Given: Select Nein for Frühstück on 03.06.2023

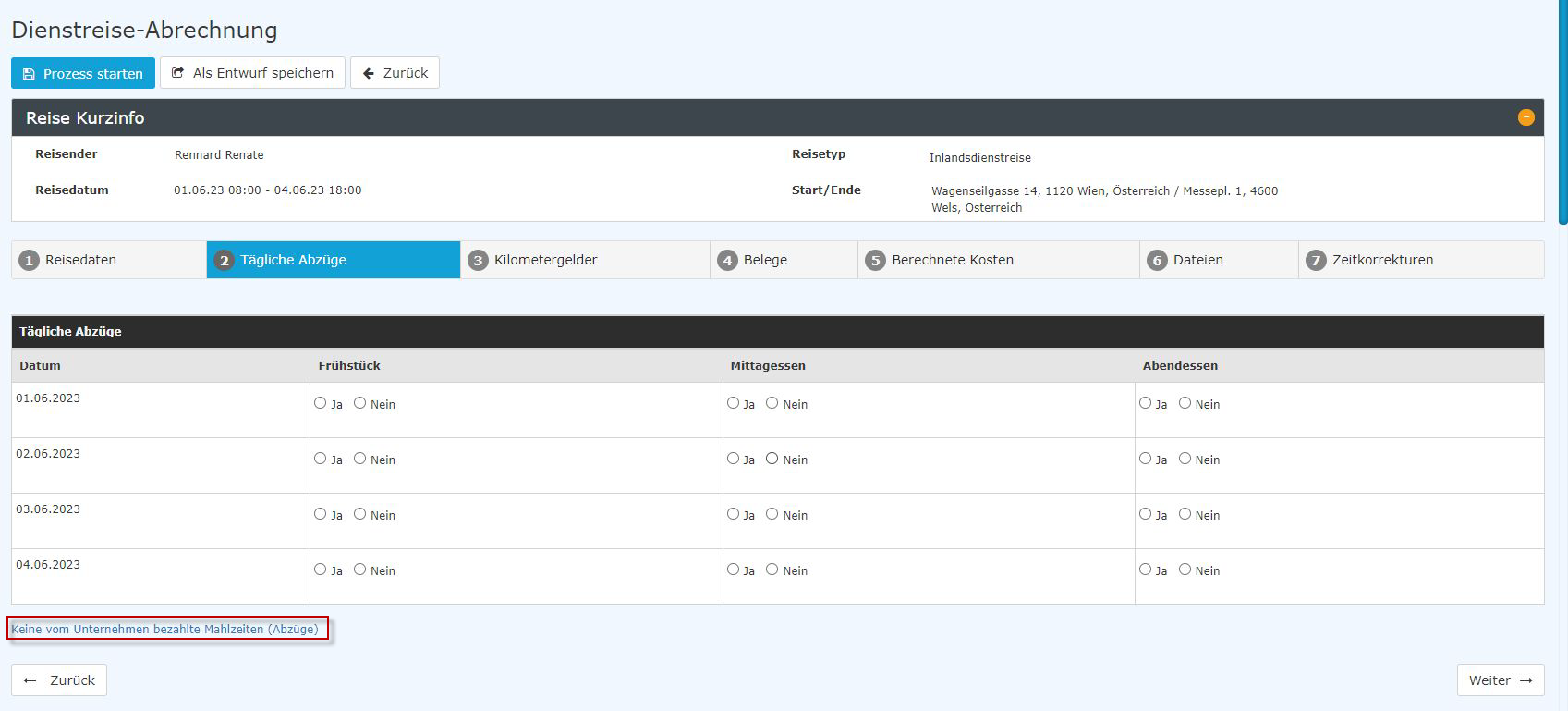Looking at the screenshot, I should (360, 514).
